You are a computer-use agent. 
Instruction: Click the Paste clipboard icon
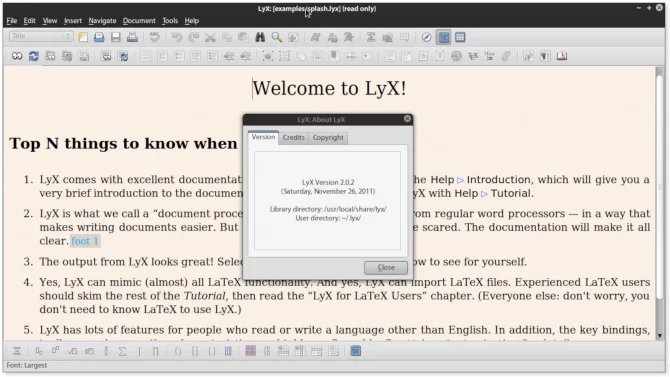point(243,37)
